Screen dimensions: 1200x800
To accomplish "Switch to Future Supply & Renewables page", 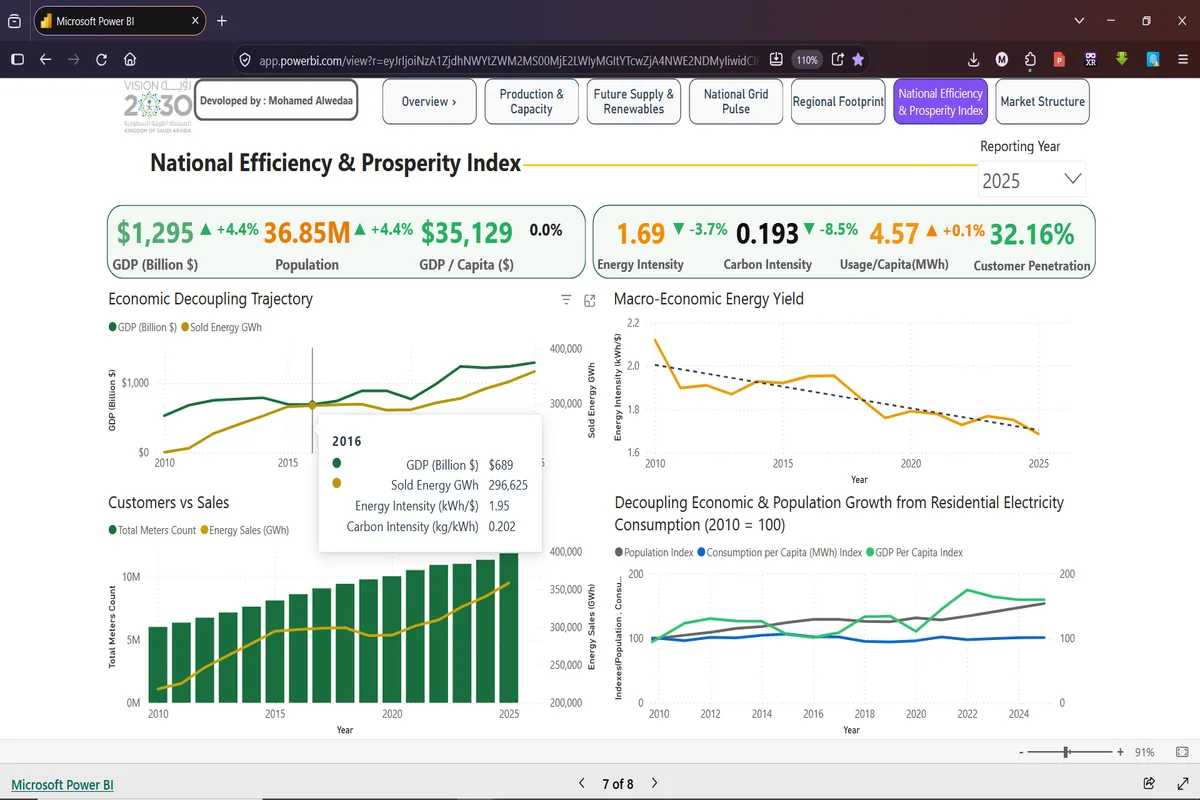I will coord(634,102).
